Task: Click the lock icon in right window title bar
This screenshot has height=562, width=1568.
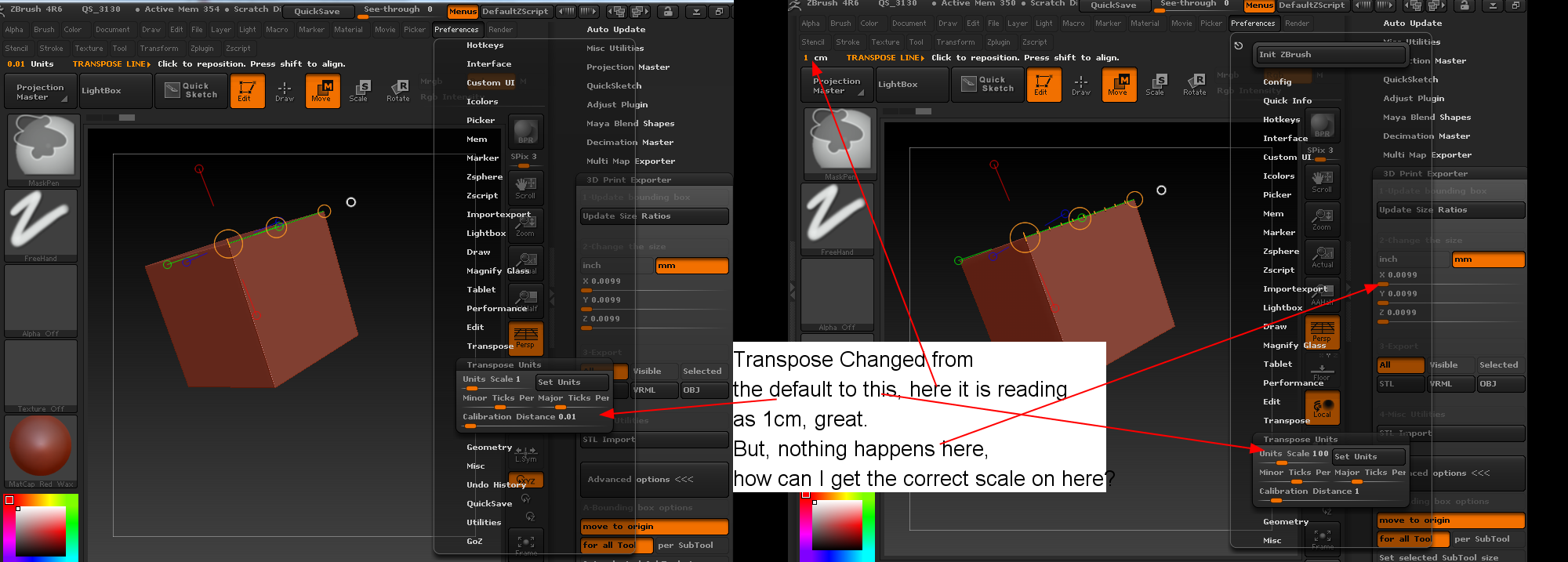Action: [1464, 5]
